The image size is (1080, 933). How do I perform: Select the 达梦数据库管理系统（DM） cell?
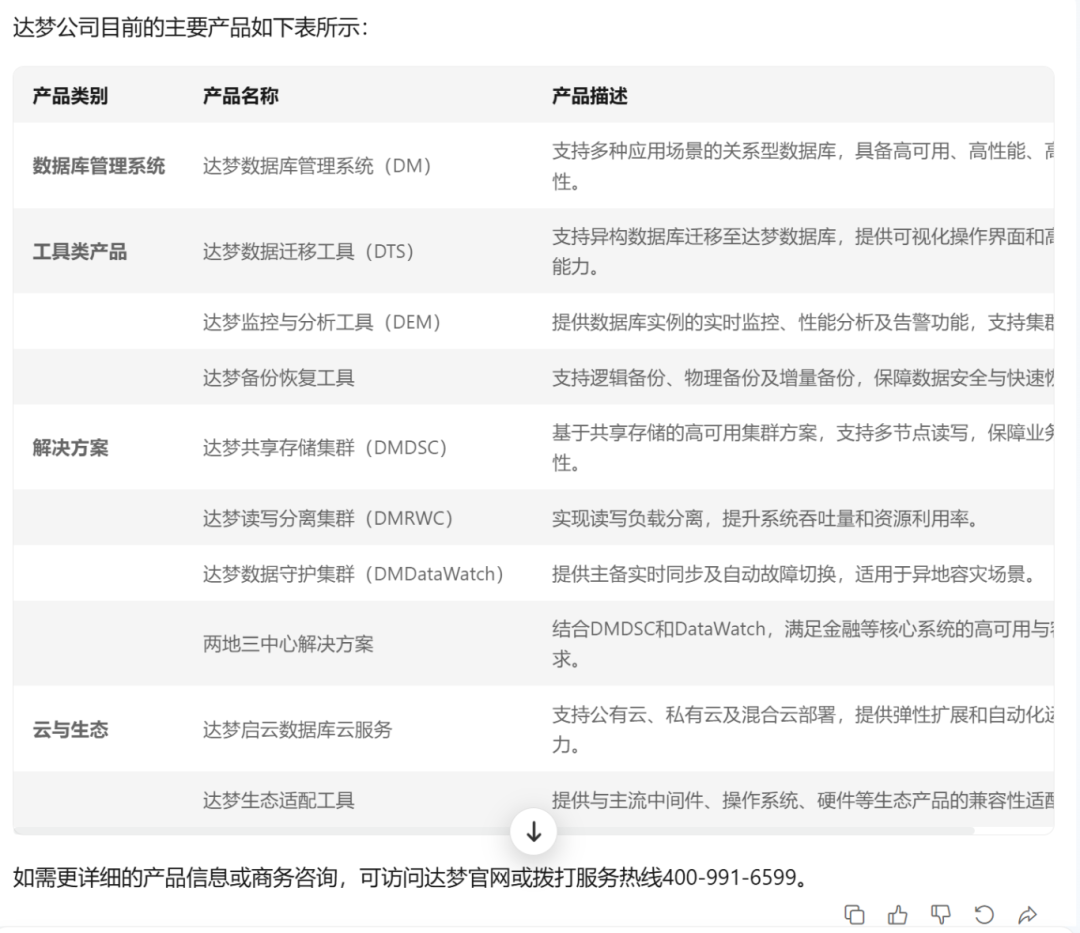pos(317,166)
